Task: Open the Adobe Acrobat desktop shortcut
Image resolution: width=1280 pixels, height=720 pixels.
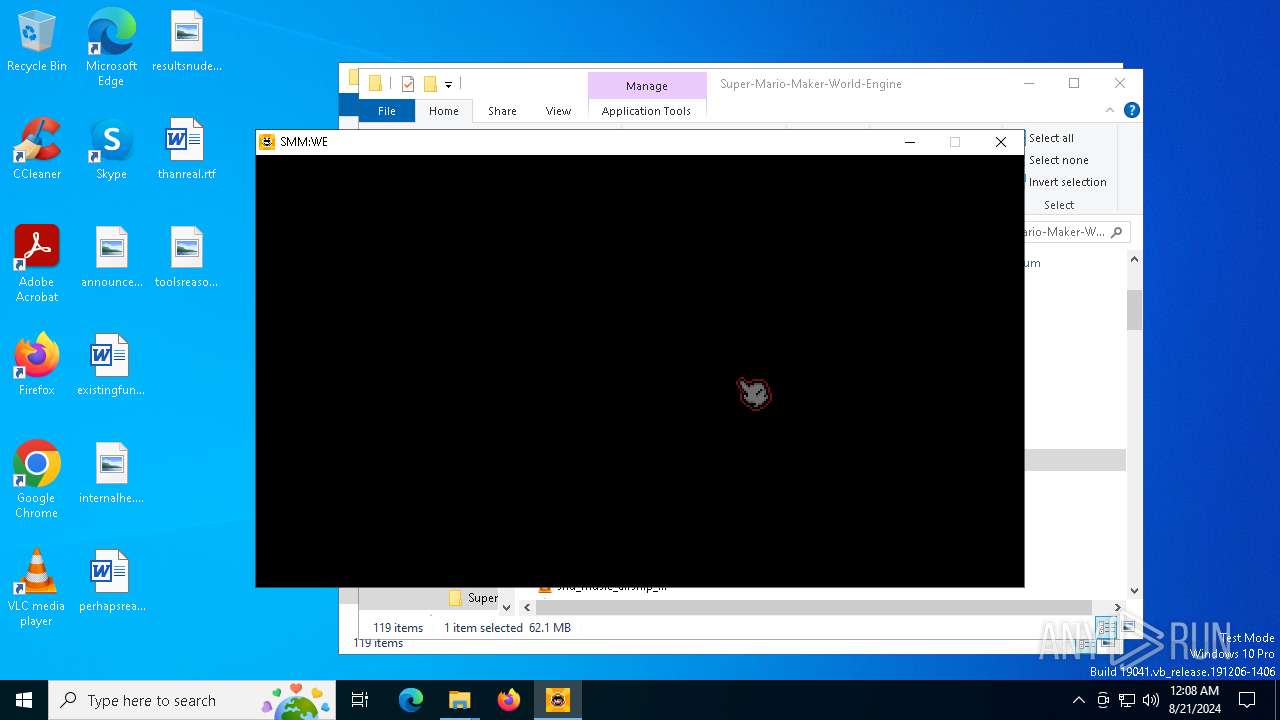Action: click(37, 264)
